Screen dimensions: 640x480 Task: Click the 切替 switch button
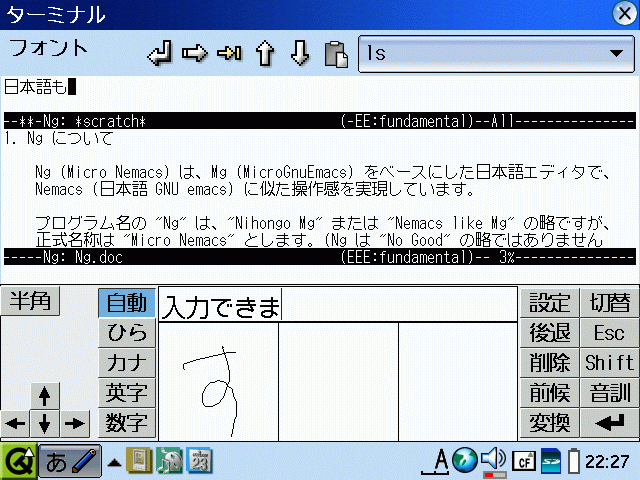point(609,303)
